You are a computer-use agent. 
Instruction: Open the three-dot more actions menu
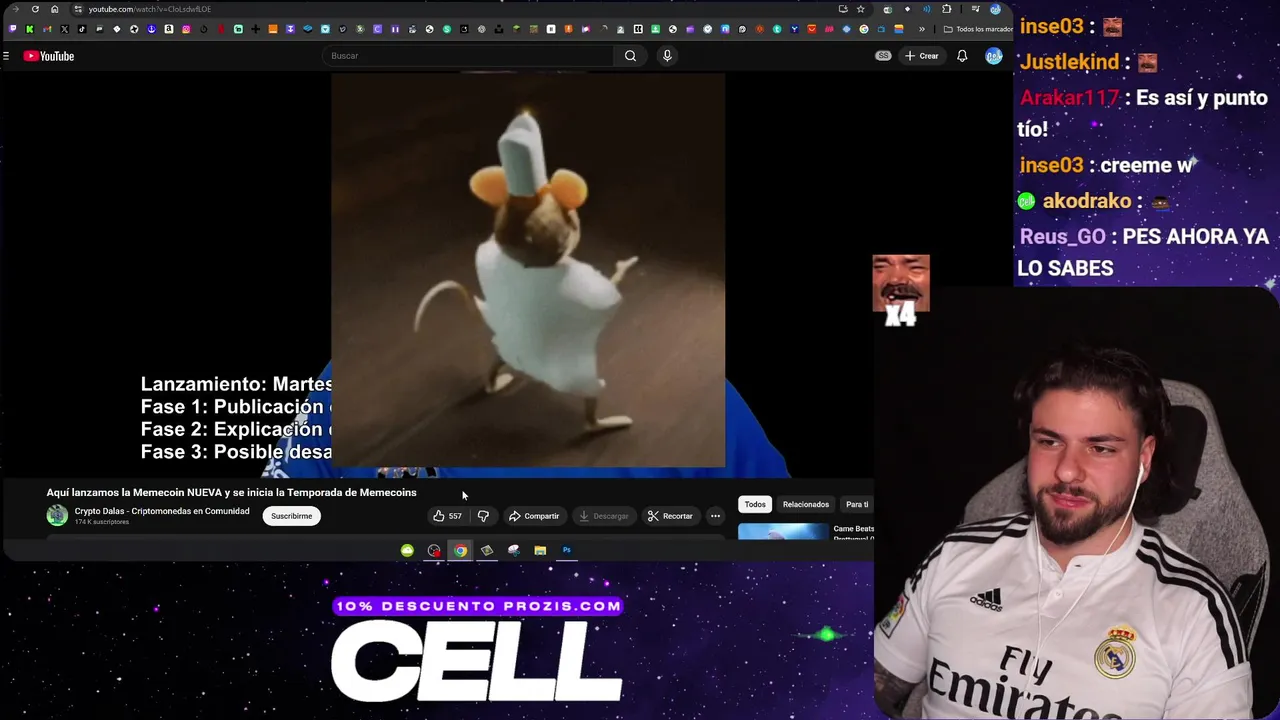[x=715, y=516]
